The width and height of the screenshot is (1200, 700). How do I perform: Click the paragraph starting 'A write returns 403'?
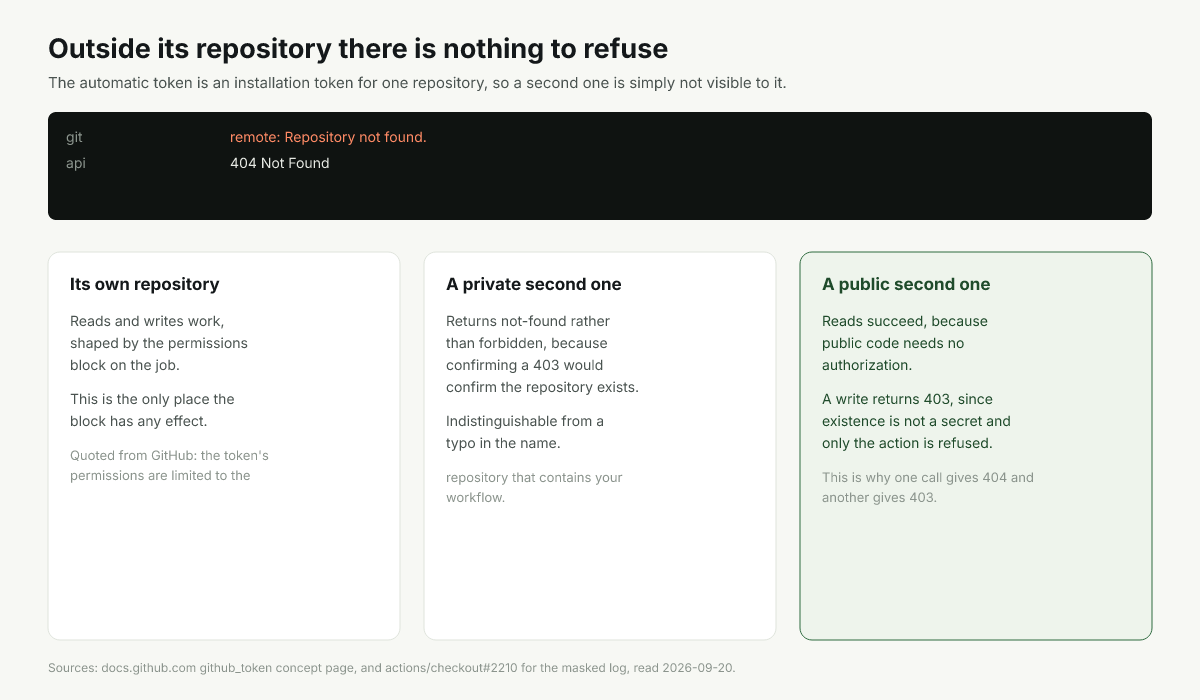(916, 421)
